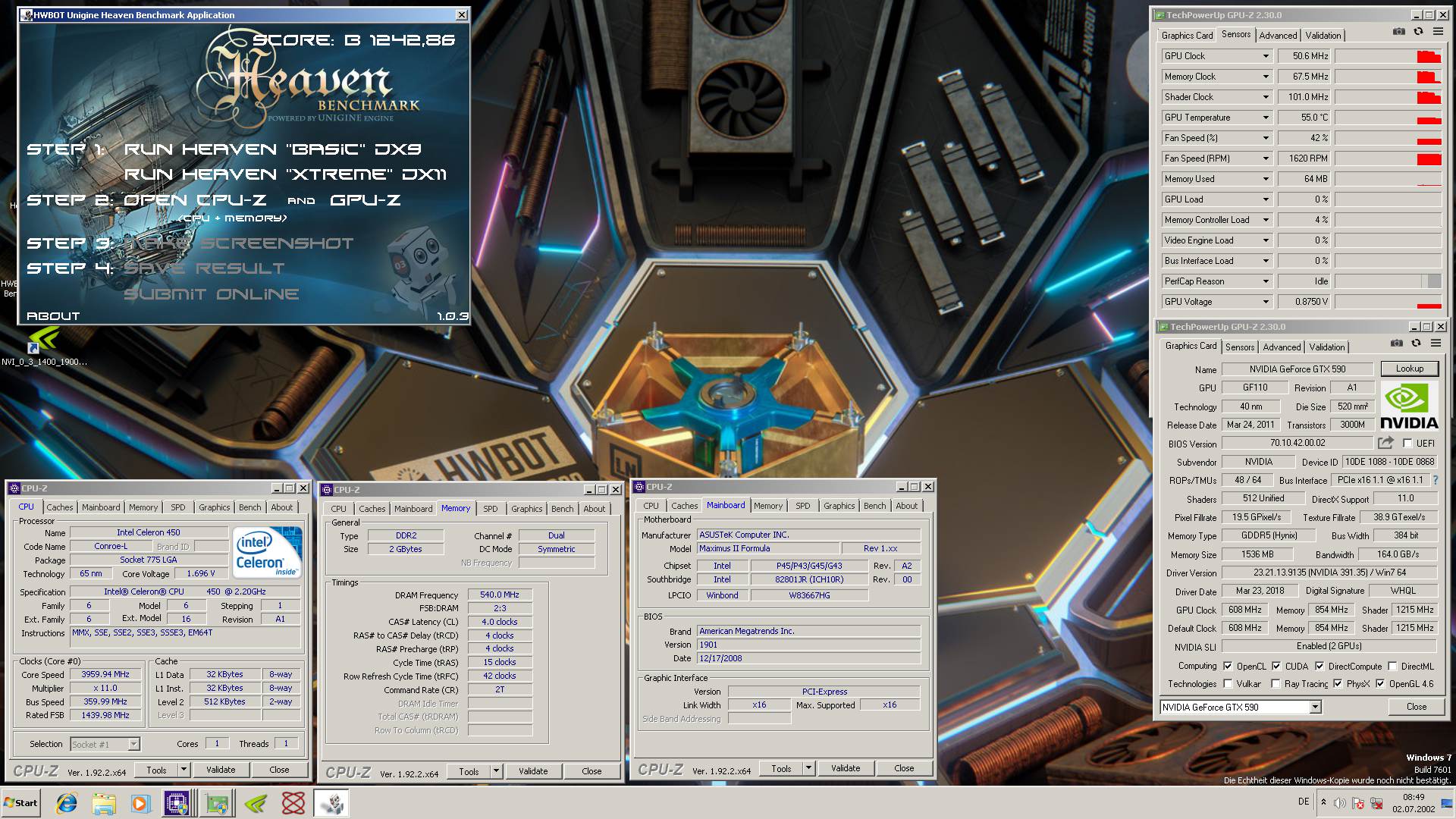Toggle the Ray Tracing checkbox
Viewport: 1456px width, 819px height.
[1276, 683]
